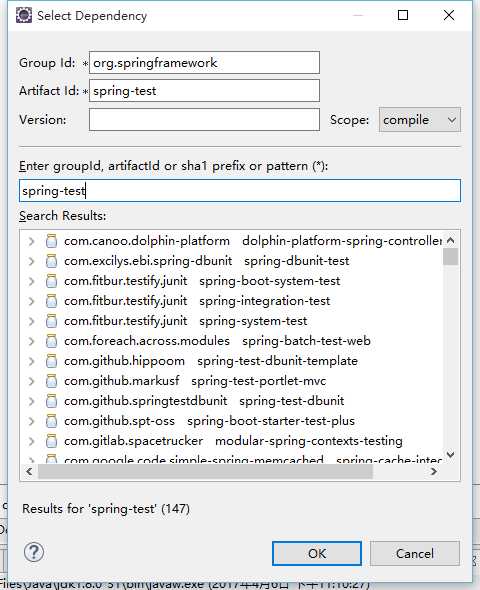Viewport: 480px width, 590px height.
Task: Expand the com.github.springtestdbunit spring-test-dbunit entry
Action: 32,401
